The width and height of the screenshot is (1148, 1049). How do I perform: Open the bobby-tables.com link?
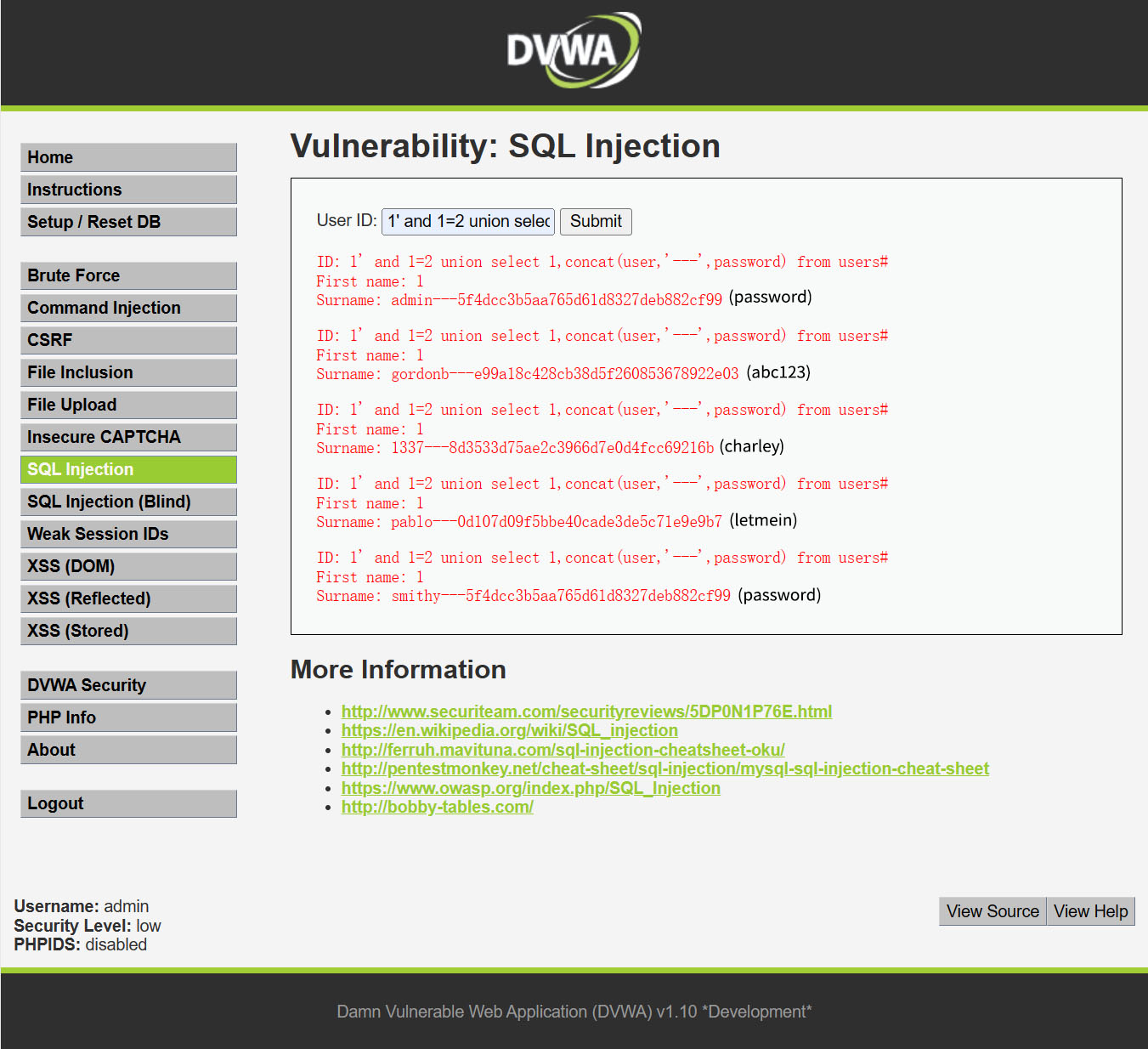[x=438, y=807]
